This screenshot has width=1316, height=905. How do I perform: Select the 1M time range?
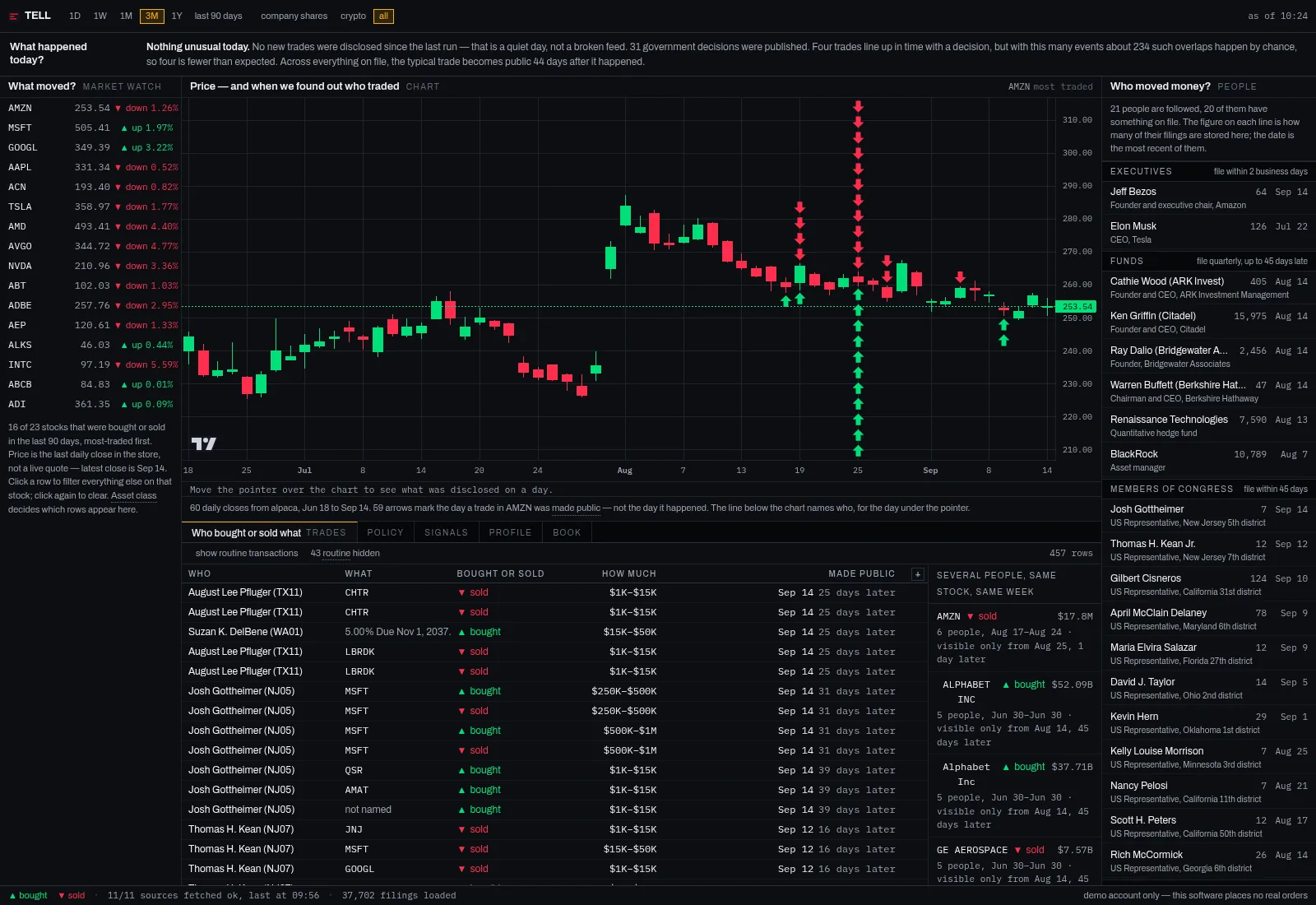(x=126, y=16)
